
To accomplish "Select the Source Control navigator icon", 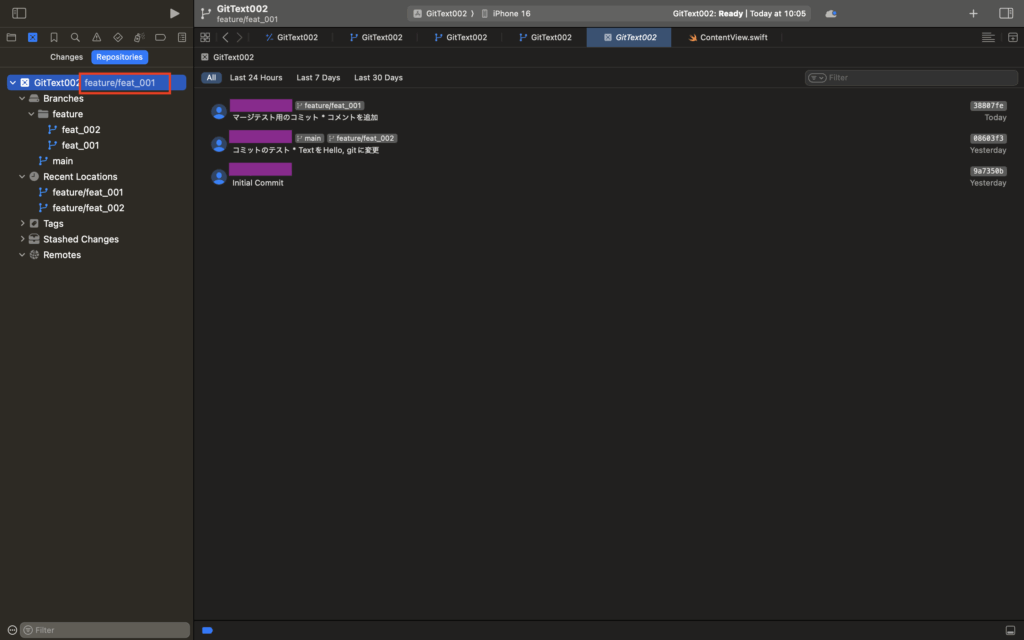I will 33,37.
